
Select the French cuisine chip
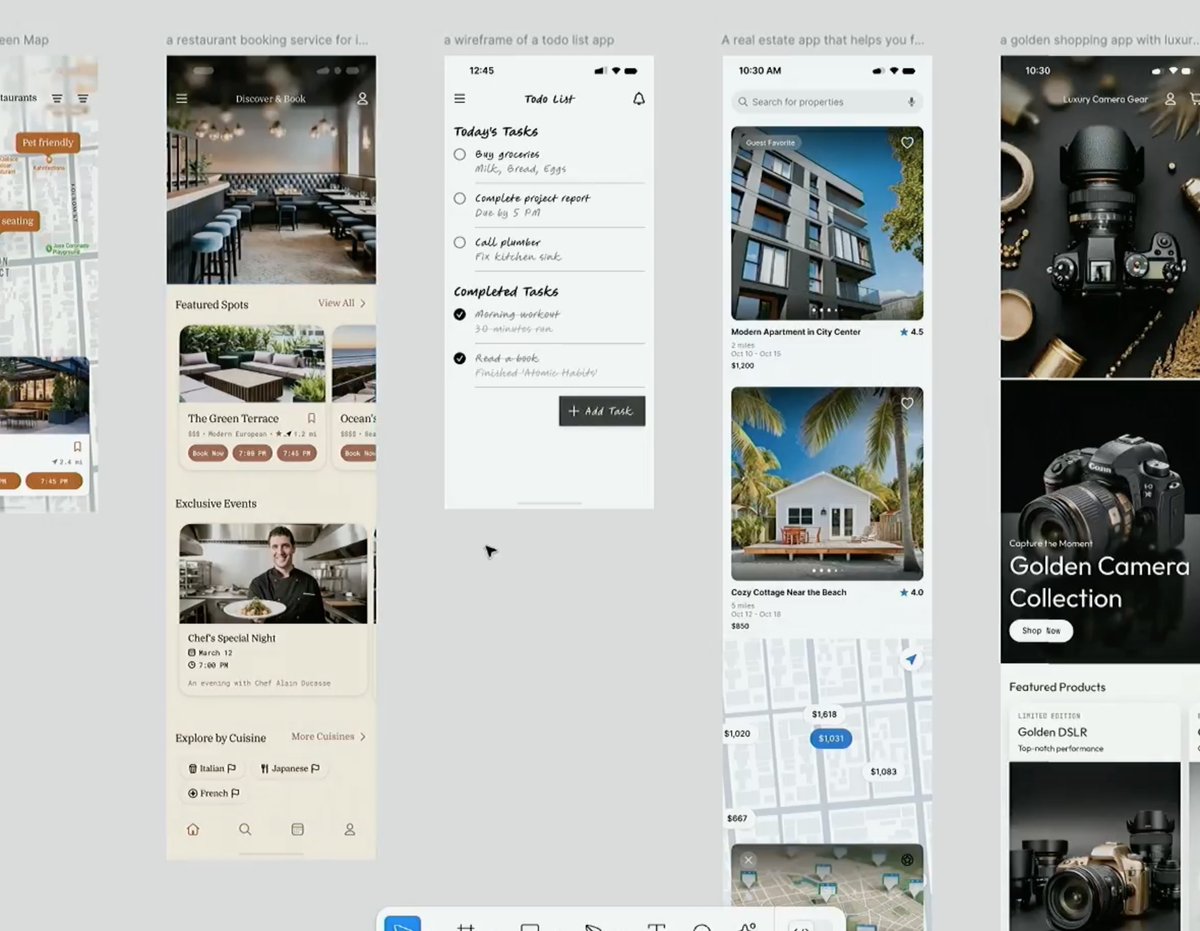tap(213, 793)
